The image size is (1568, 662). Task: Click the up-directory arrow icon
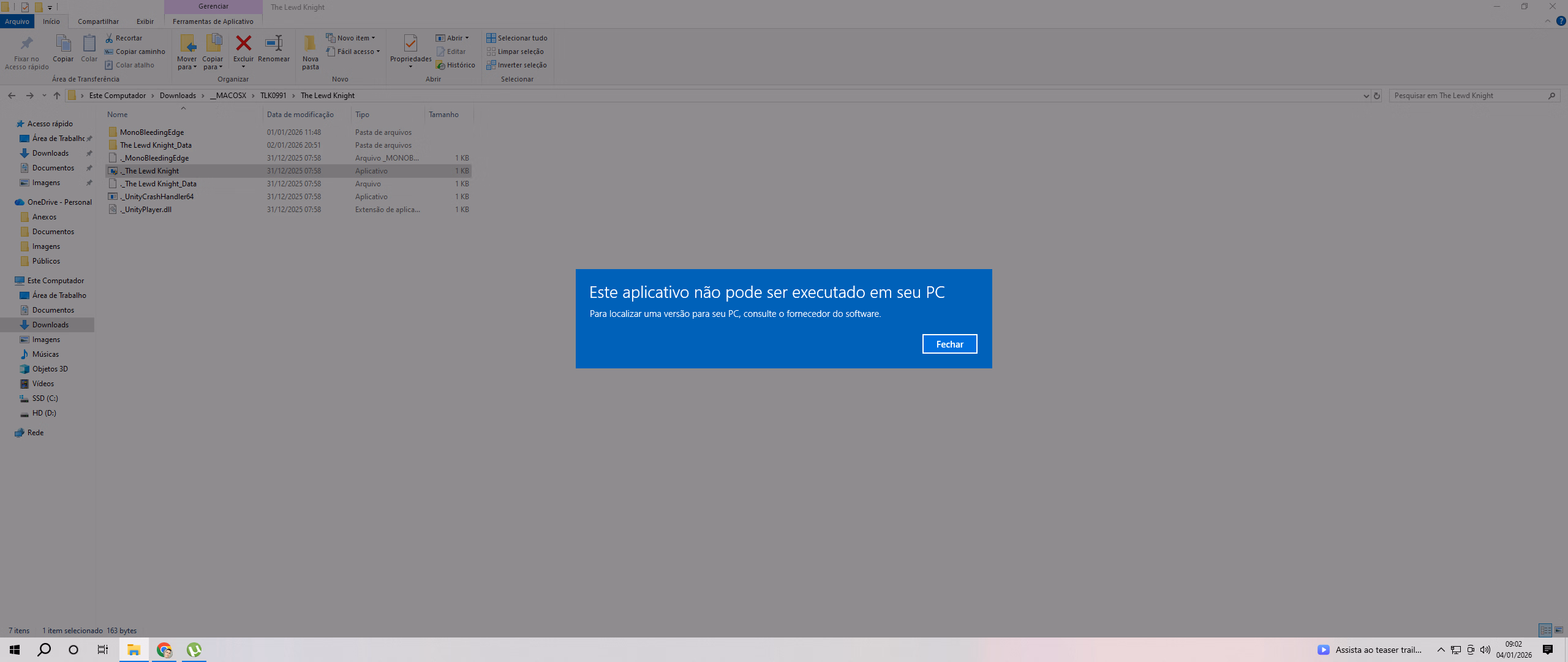pos(57,96)
